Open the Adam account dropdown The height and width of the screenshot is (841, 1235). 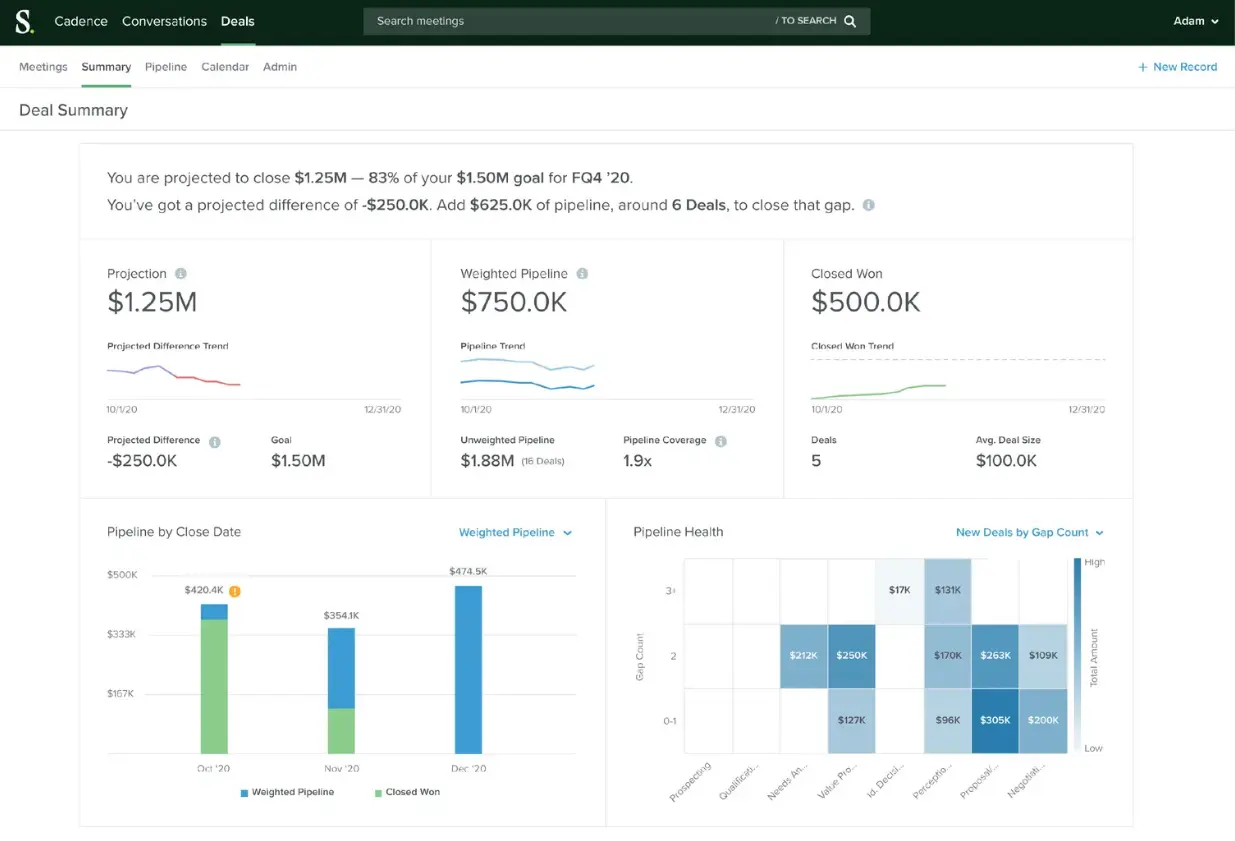tap(1196, 20)
